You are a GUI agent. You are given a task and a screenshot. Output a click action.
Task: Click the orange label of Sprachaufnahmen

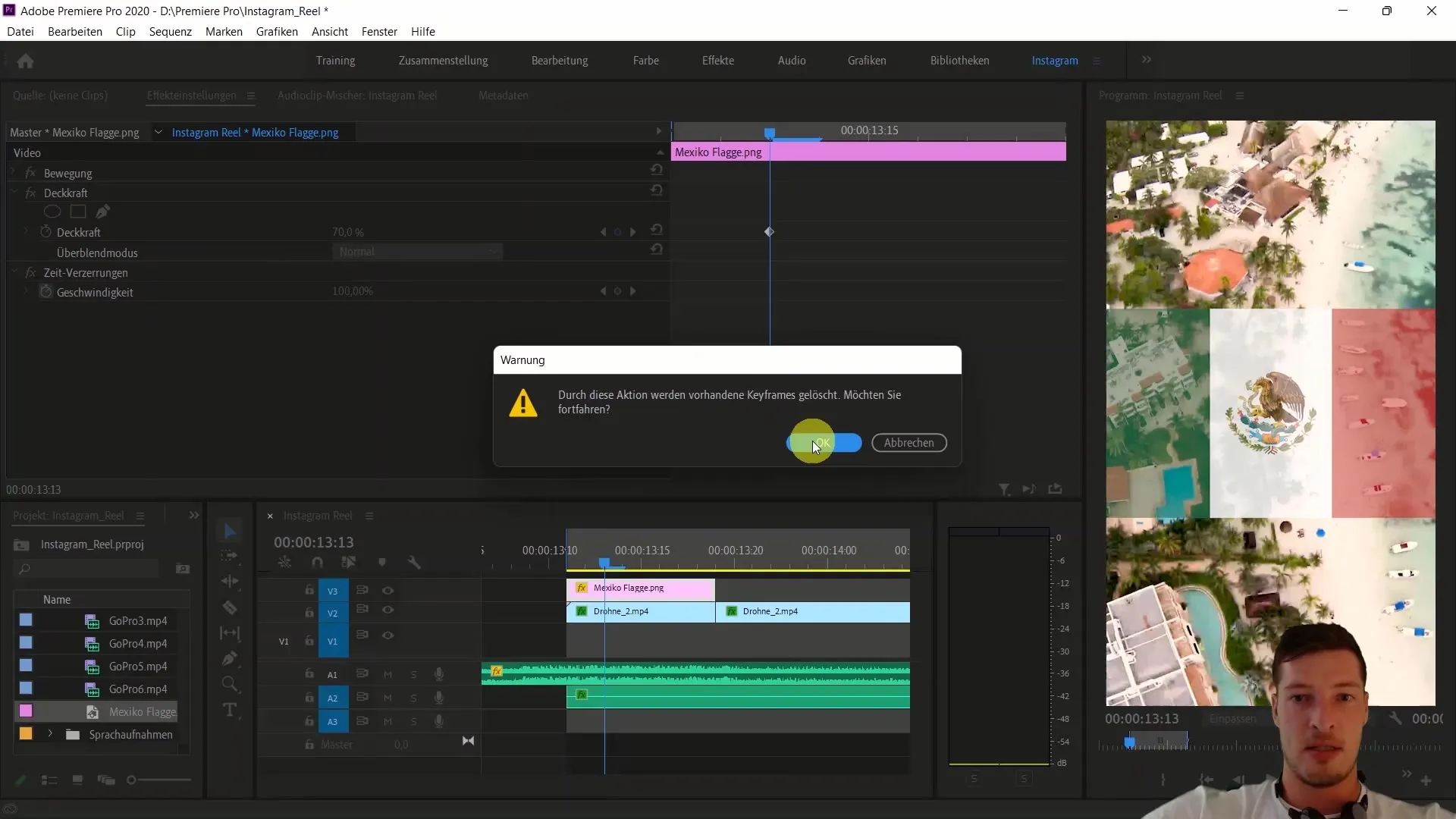(x=26, y=734)
